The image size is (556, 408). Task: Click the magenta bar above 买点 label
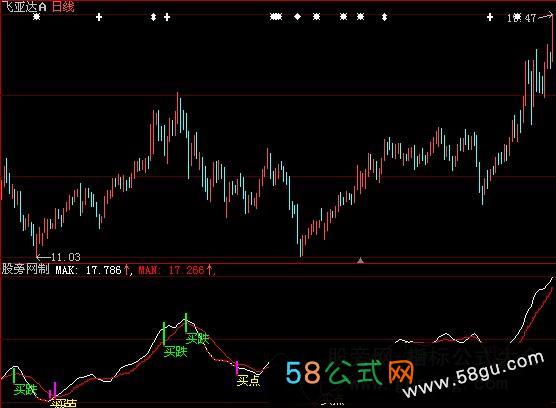[x=237, y=368]
